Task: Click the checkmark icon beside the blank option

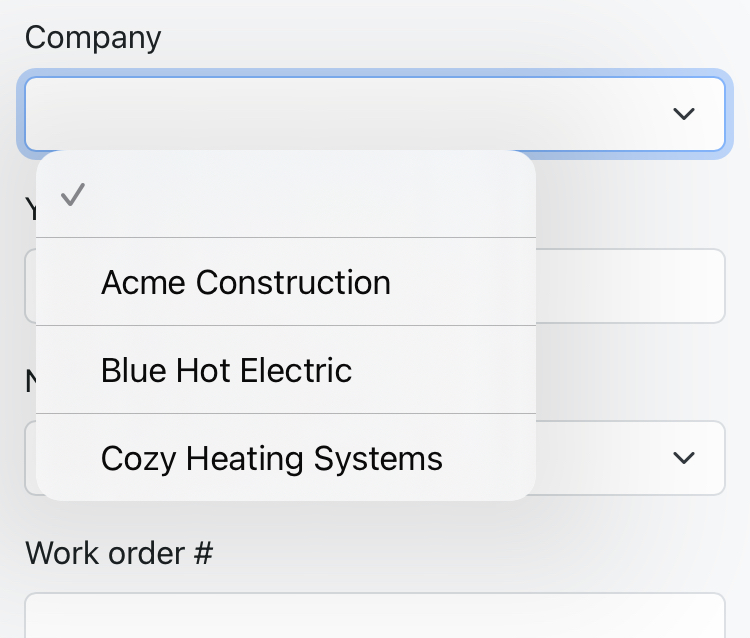Action: [70, 195]
